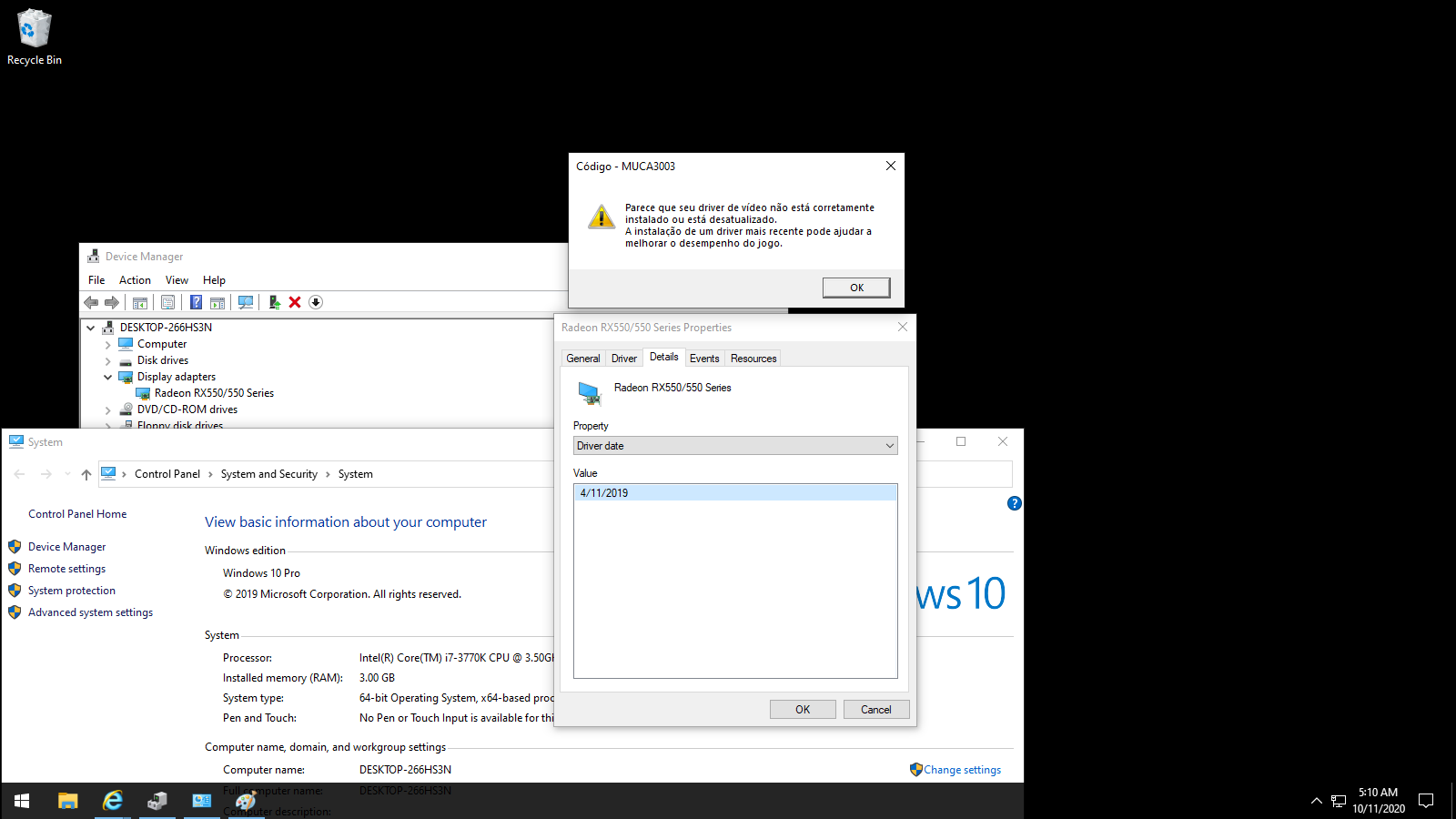Open the Property dropdown showing Driver date
Viewport: 1456px width, 819px height.
(735, 446)
